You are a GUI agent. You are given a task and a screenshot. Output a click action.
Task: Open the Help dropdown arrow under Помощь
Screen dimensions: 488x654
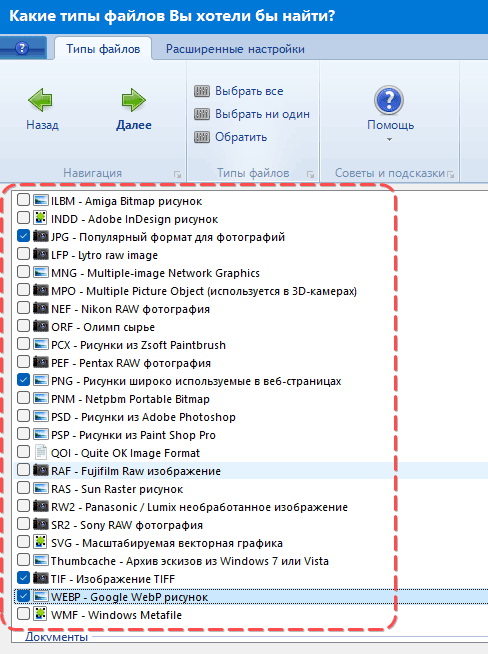[x=389, y=139]
